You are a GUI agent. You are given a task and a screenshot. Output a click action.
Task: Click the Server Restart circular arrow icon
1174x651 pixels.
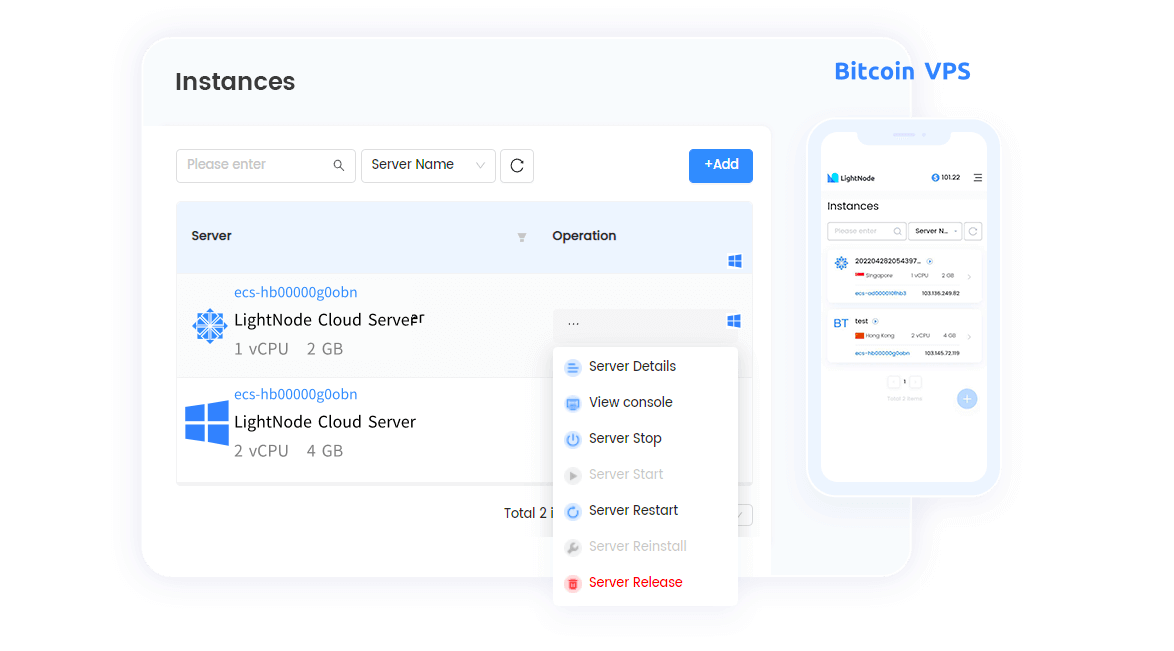tap(573, 512)
